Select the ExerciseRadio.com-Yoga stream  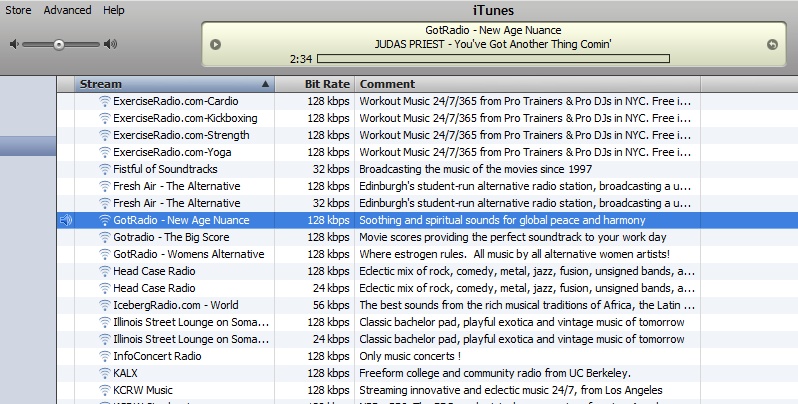[x=172, y=152]
